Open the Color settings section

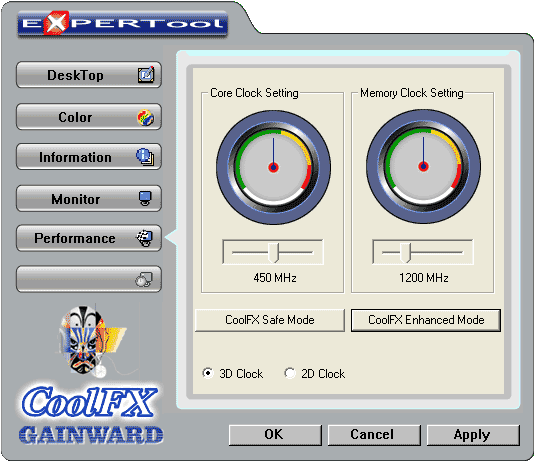89,117
